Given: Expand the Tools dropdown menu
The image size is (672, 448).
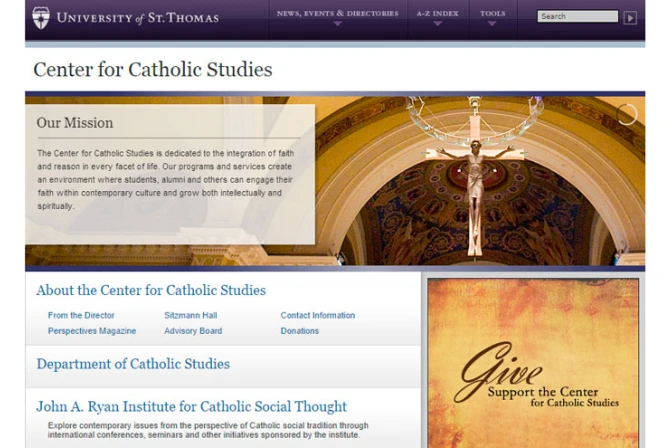Looking at the screenshot, I should tap(492, 17).
